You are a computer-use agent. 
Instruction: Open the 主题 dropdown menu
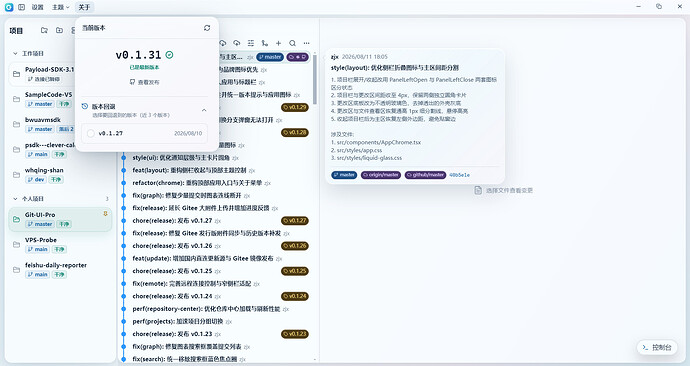60,7
